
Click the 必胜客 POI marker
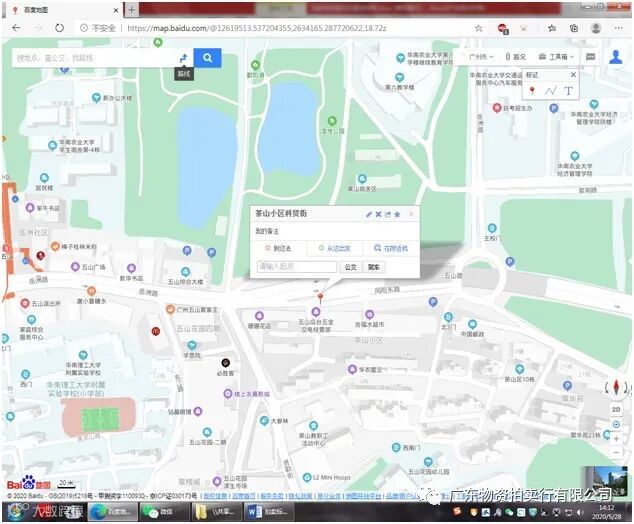click(226, 363)
